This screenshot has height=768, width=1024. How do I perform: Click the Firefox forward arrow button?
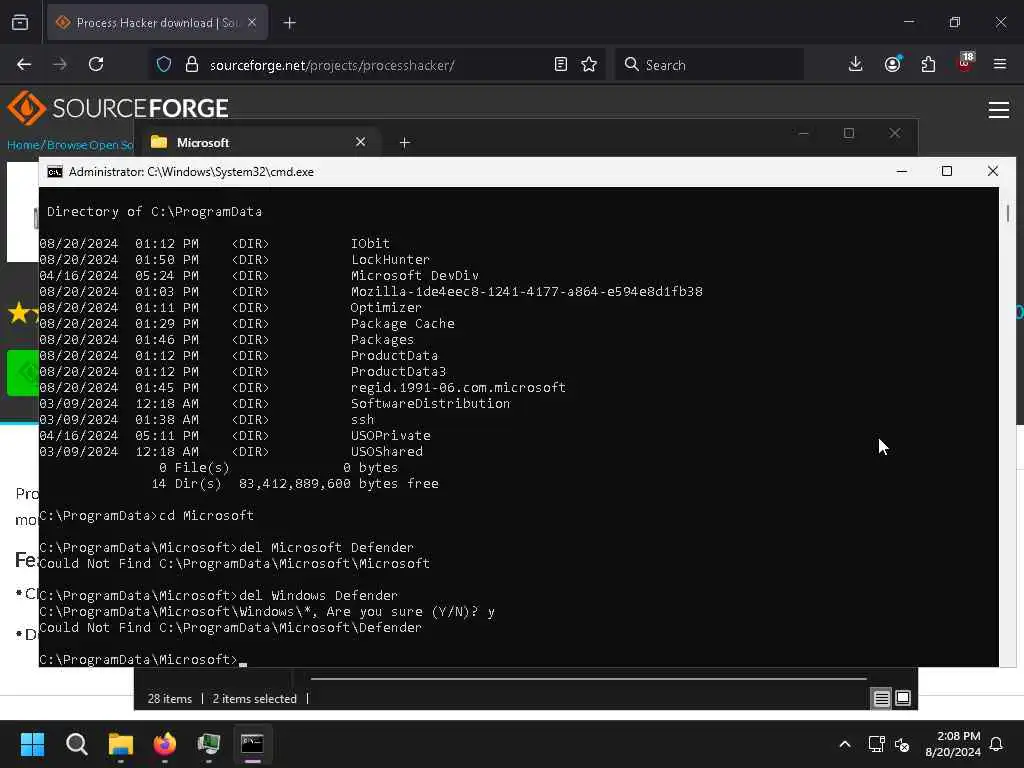tap(60, 64)
